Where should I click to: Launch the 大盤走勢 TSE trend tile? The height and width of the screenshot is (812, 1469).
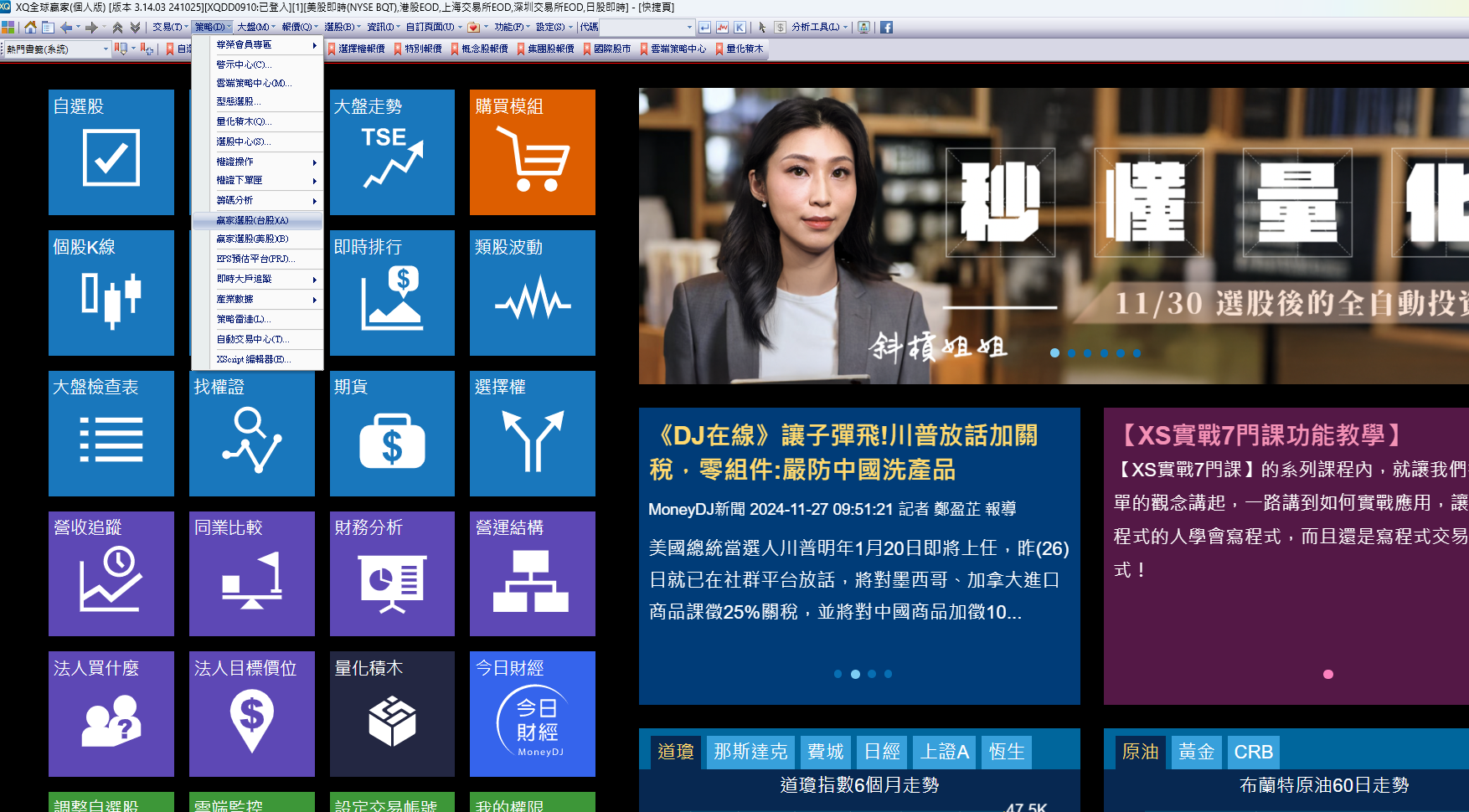tap(392, 152)
